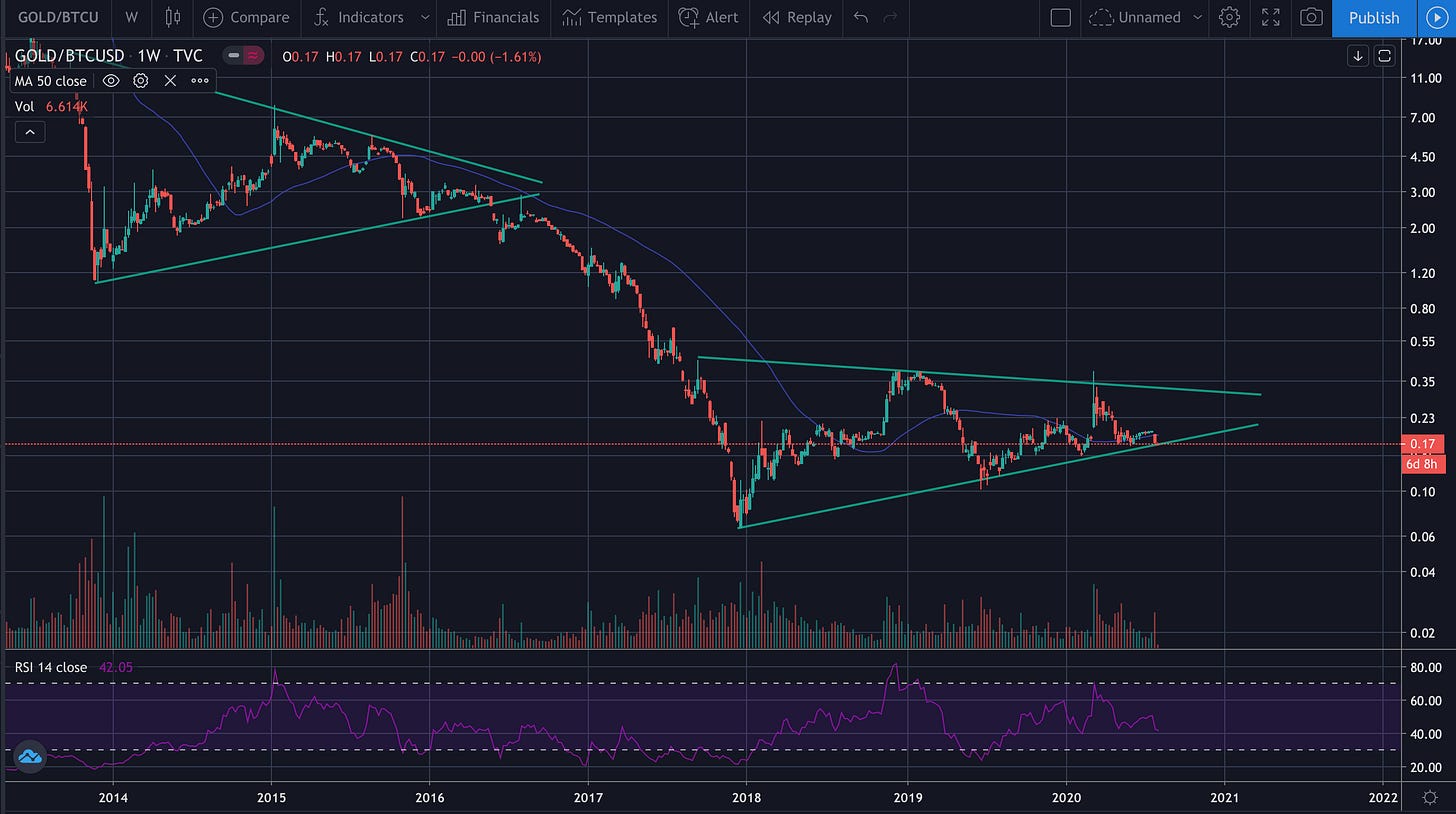Click the 6.614K volume value
The width and height of the screenshot is (1456, 814).
68,106
